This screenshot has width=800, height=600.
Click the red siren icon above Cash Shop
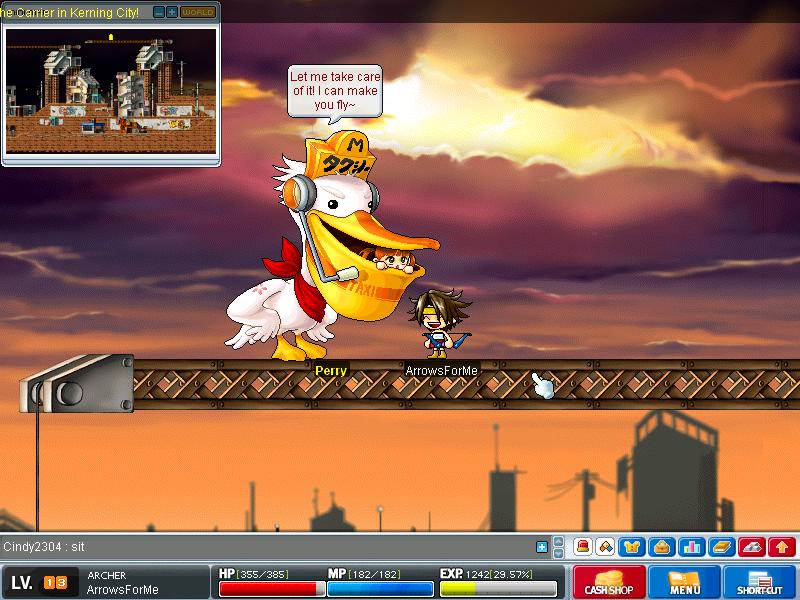(x=583, y=547)
